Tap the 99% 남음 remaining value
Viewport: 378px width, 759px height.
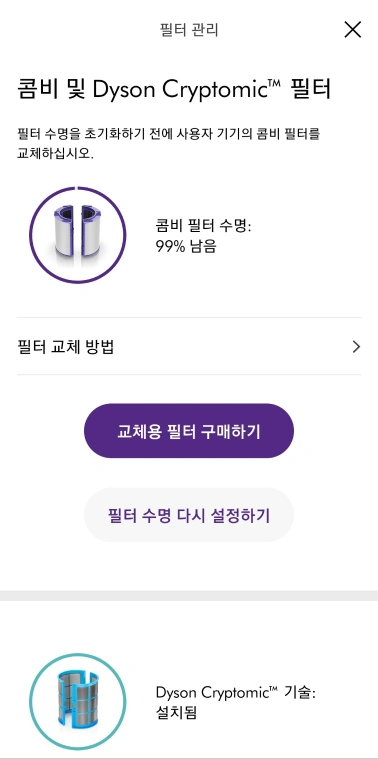(x=186, y=246)
